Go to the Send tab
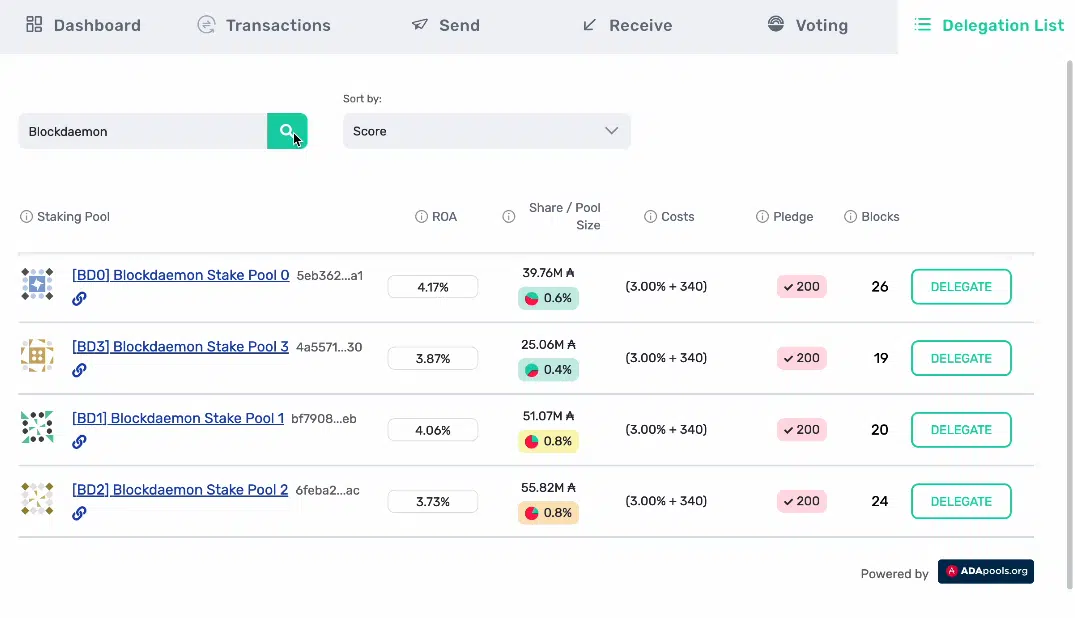The width and height of the screenshot is (1075, 618). pos(446,25)
